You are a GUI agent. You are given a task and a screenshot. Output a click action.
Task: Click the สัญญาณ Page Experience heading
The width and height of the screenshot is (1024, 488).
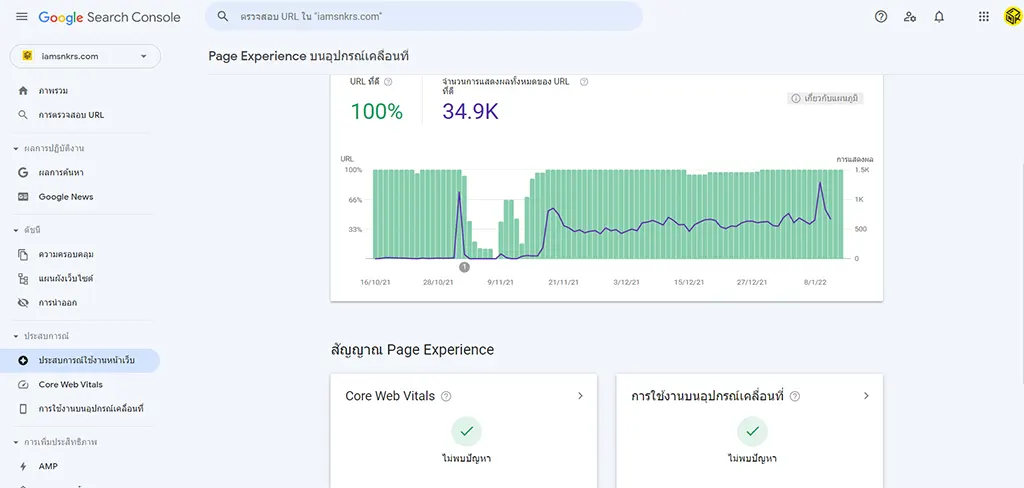pos(412,350)
